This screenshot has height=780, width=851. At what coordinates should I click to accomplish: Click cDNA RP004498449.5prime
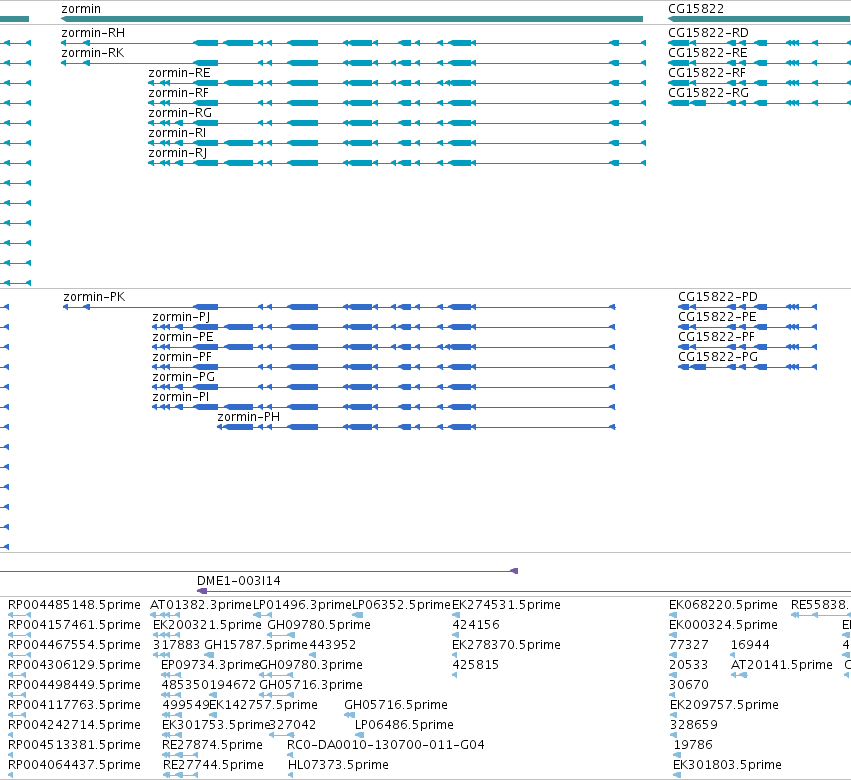click(x=74, y=685)
